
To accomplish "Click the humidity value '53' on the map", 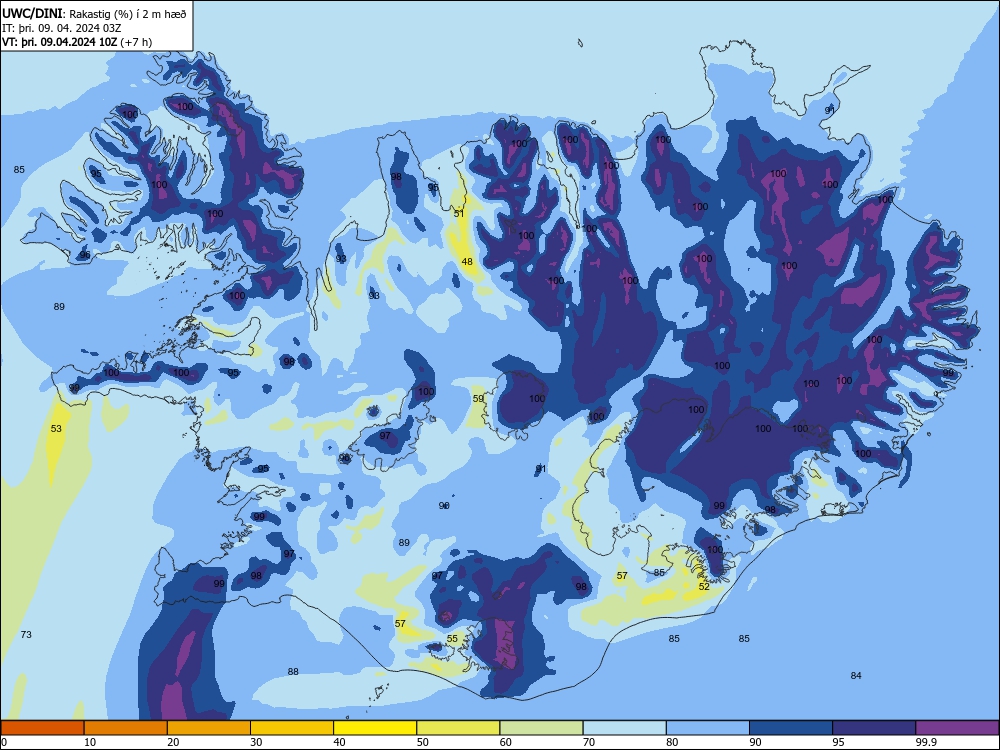I will point(56,429).
